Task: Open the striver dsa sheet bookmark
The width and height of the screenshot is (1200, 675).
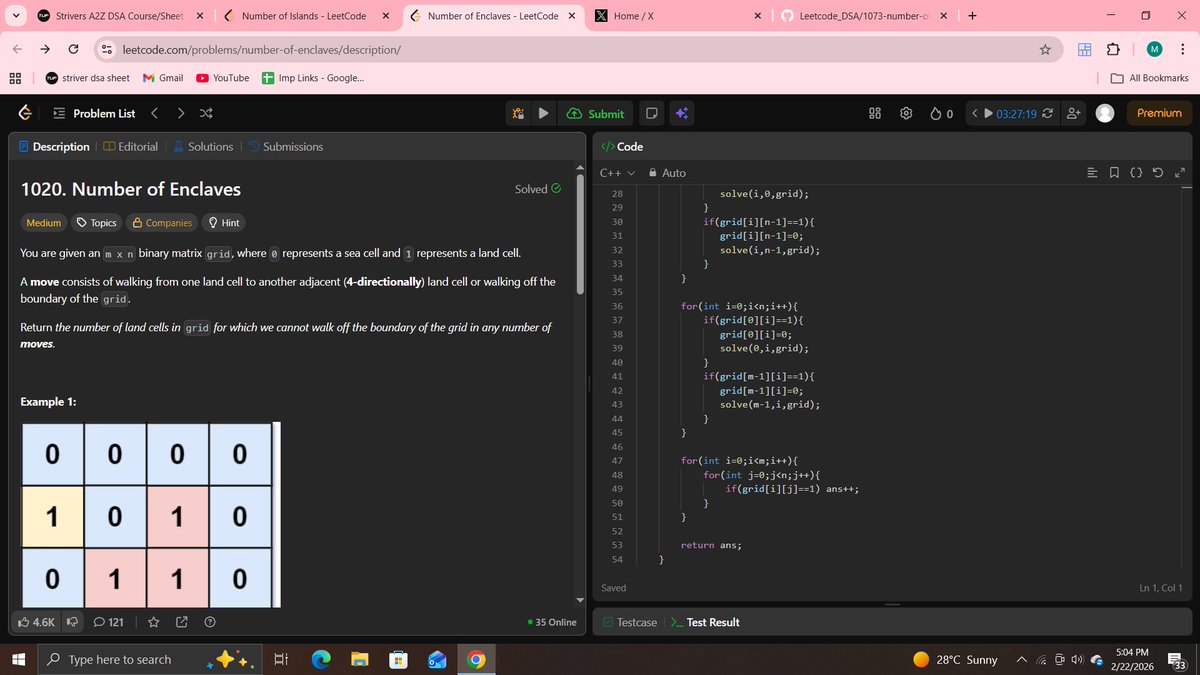Action: tap(87, 78)
